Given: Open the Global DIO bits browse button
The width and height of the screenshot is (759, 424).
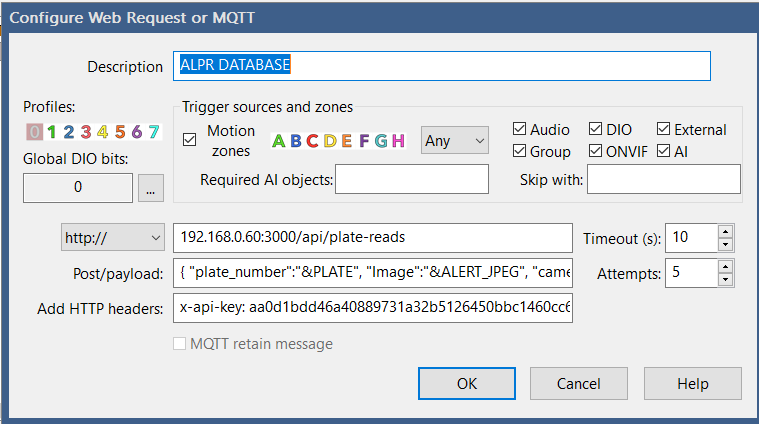Looking at the screenshot, I should (151, 187).
